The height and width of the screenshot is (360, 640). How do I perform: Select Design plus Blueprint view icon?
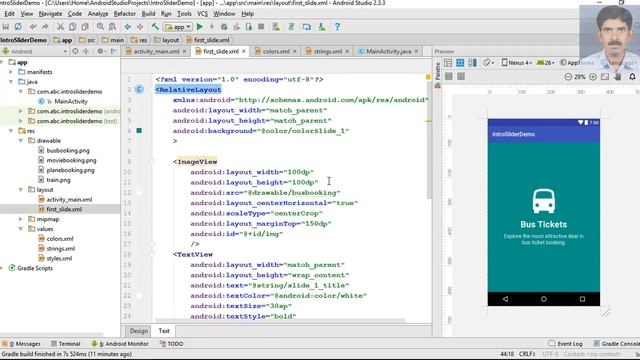(472, 63)
